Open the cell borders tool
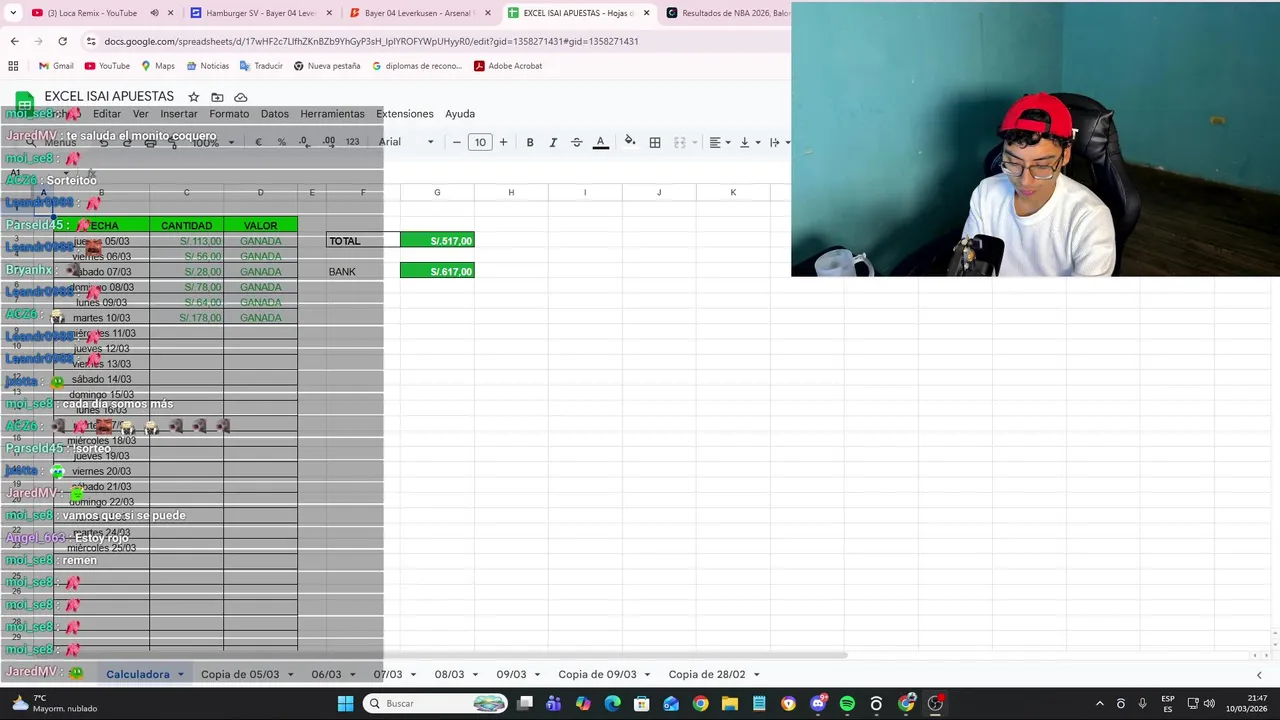Screen dimensions: 1280x720 point(655,142)
